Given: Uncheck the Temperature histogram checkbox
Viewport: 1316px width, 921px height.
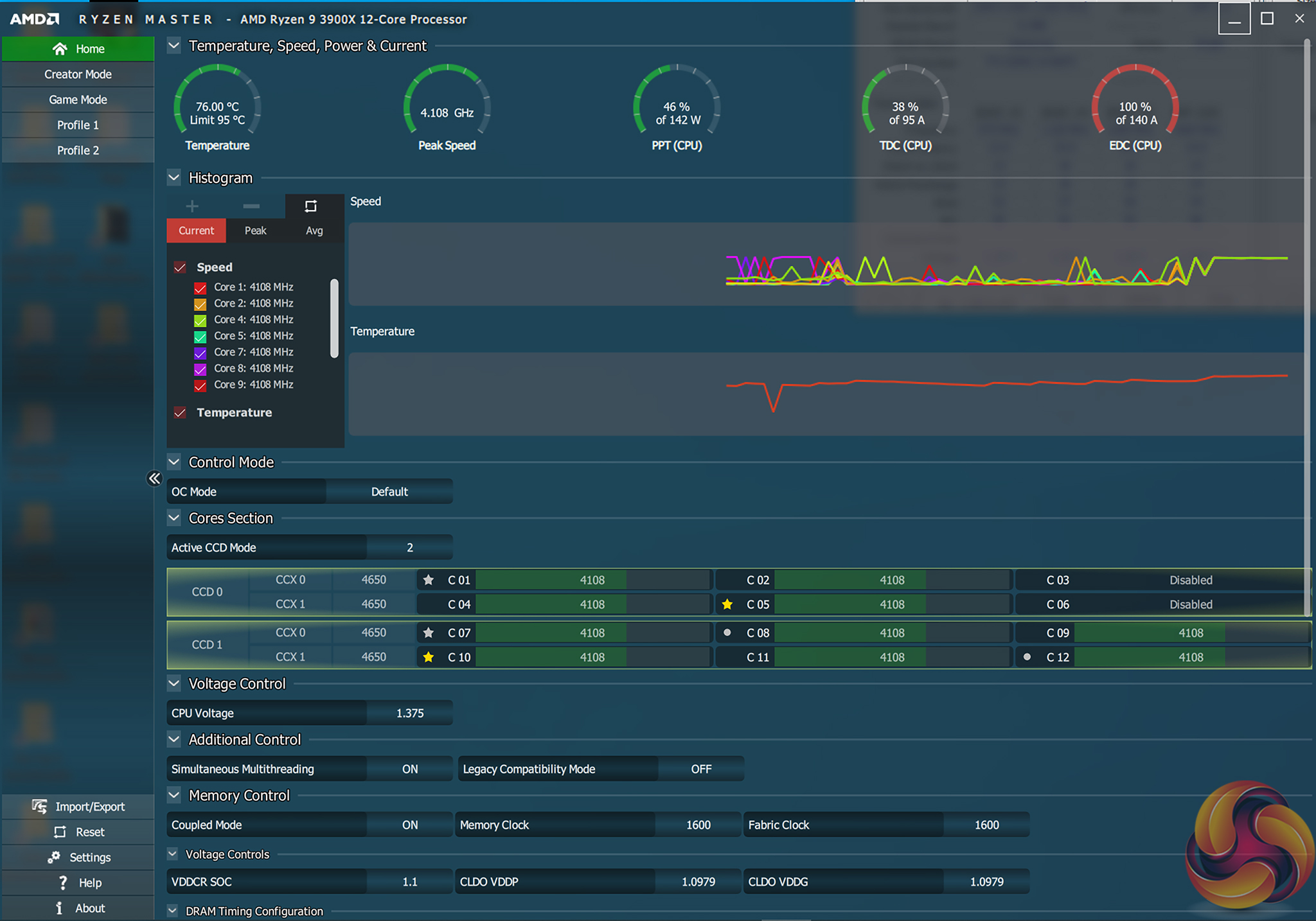Looking at the screenshot, I should click(x=181, y=412).
